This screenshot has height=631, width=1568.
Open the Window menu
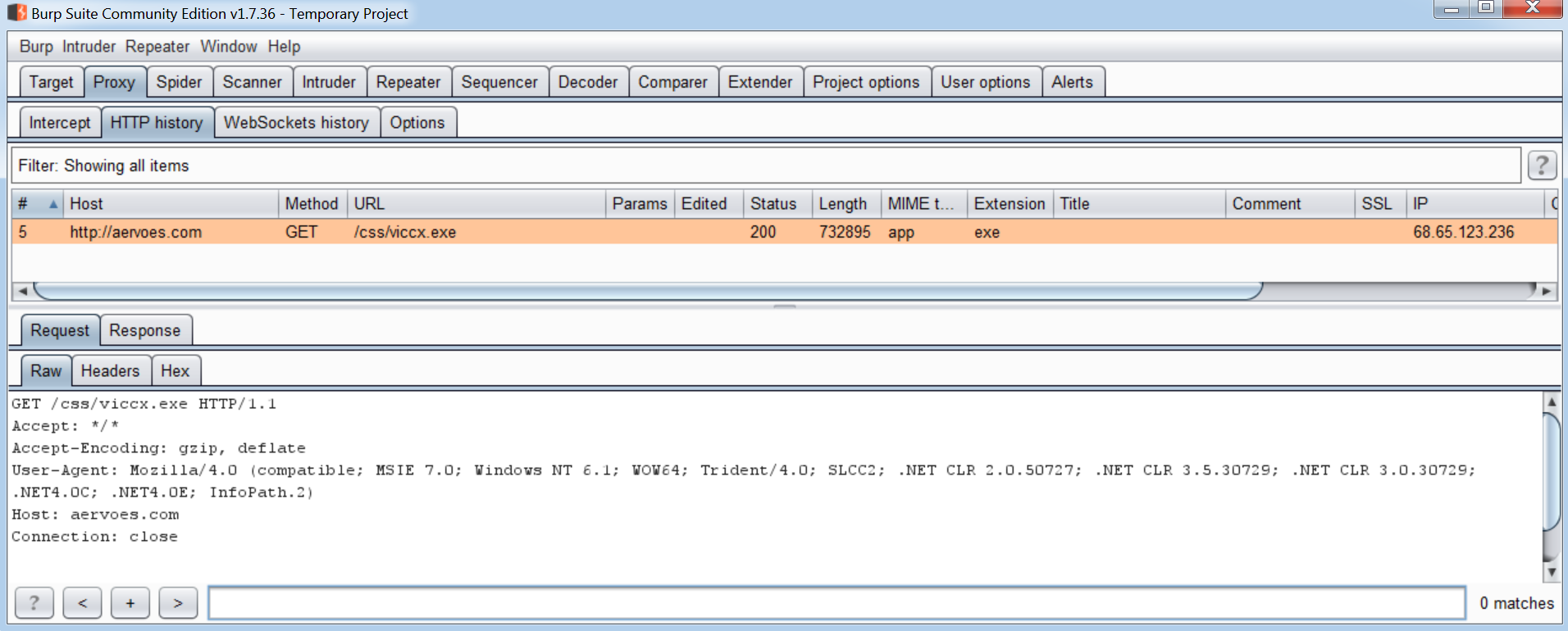[x=229, y=47]
